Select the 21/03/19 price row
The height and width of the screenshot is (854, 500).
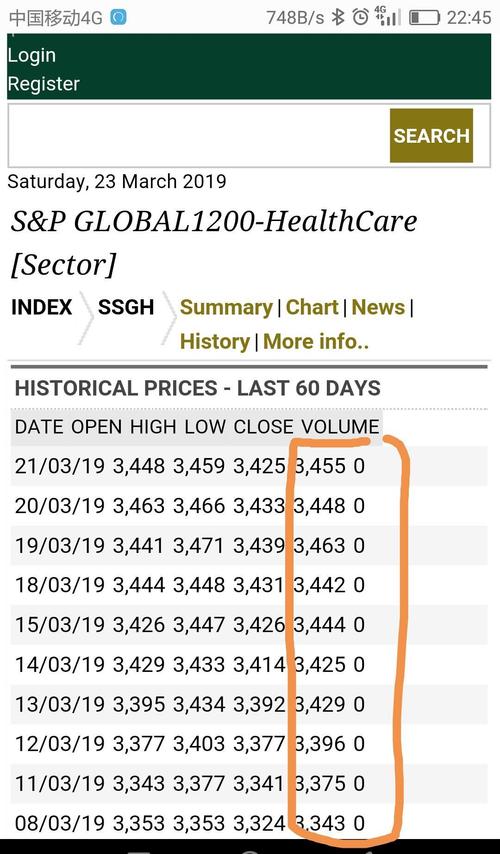pos(249,466)
